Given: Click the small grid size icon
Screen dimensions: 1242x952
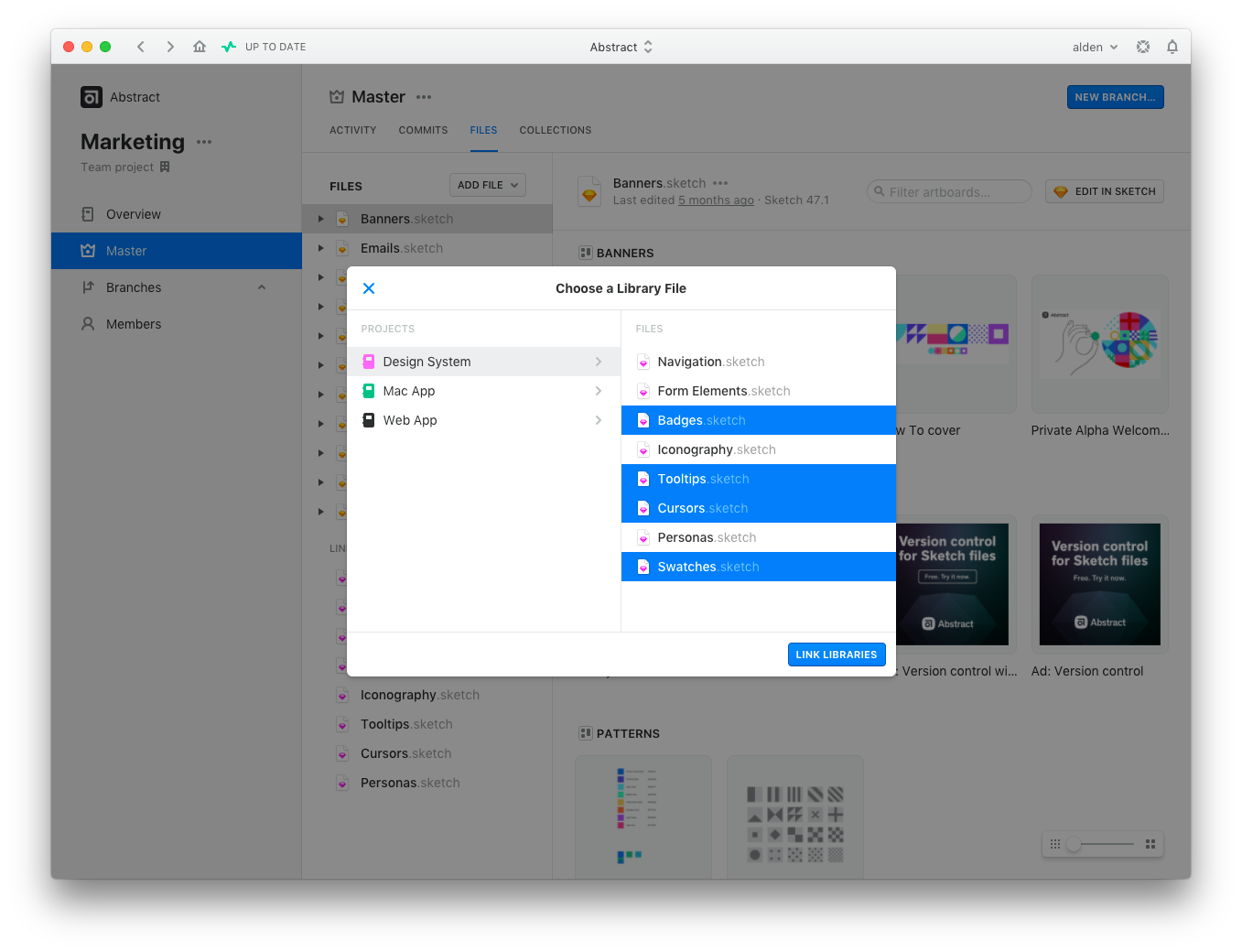Looking at the screenshot, I should coord(1055,844).
